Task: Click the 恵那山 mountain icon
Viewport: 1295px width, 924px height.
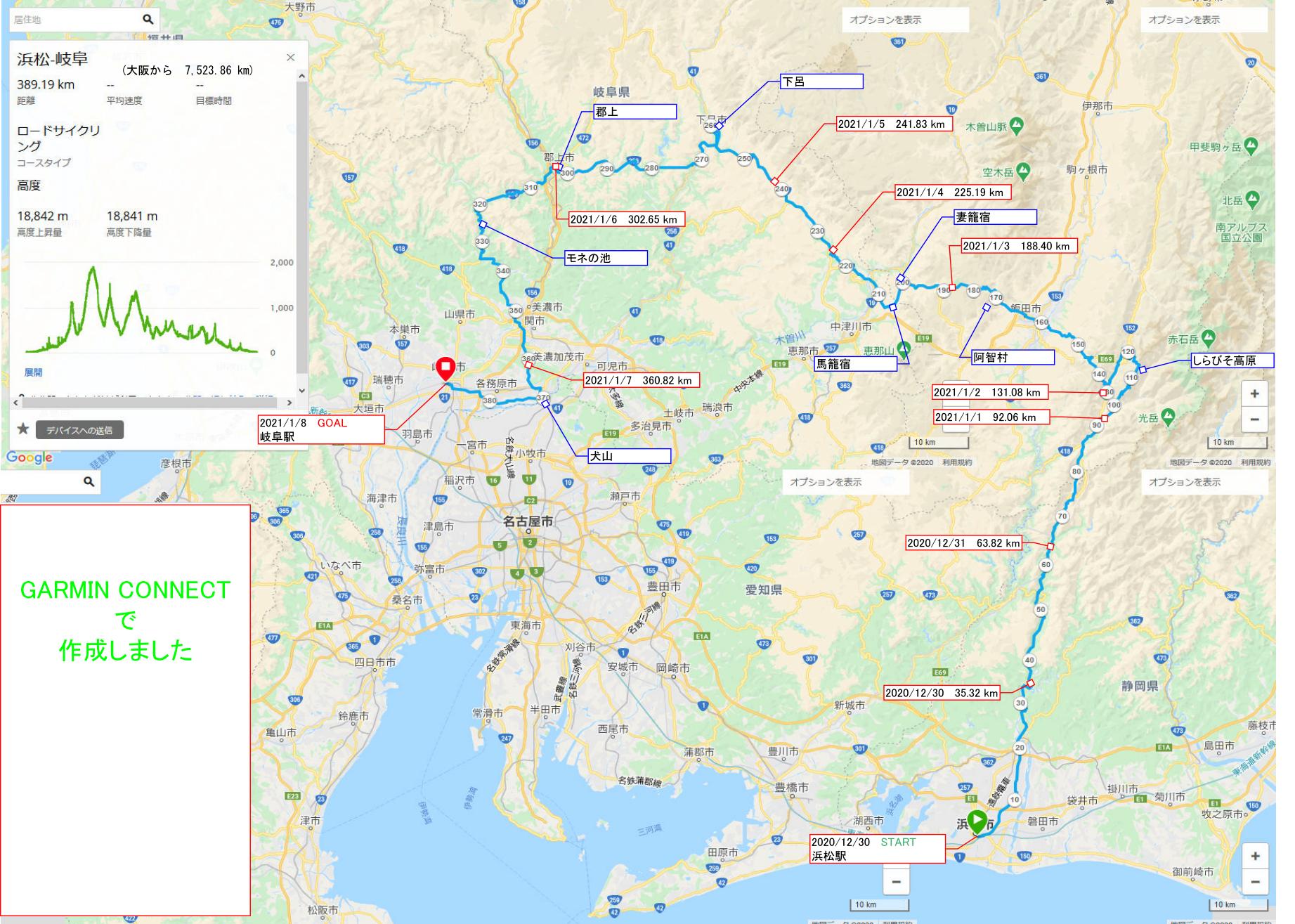Action: (x=904, y=349)
